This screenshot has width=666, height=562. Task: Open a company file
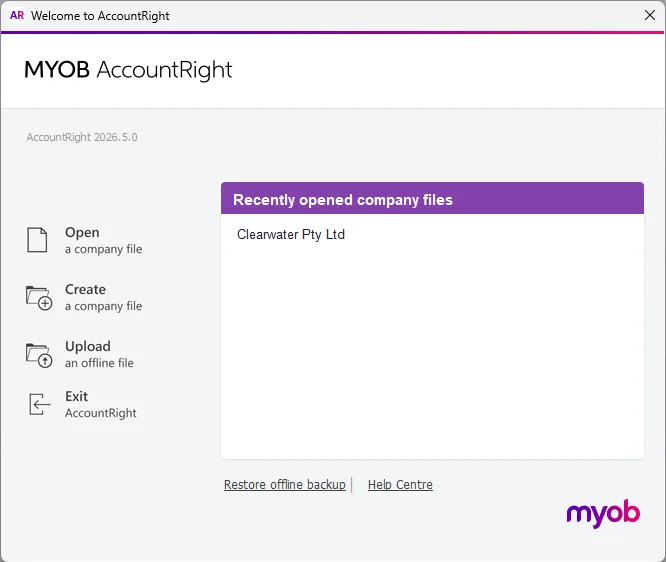[x=103, y=240]
